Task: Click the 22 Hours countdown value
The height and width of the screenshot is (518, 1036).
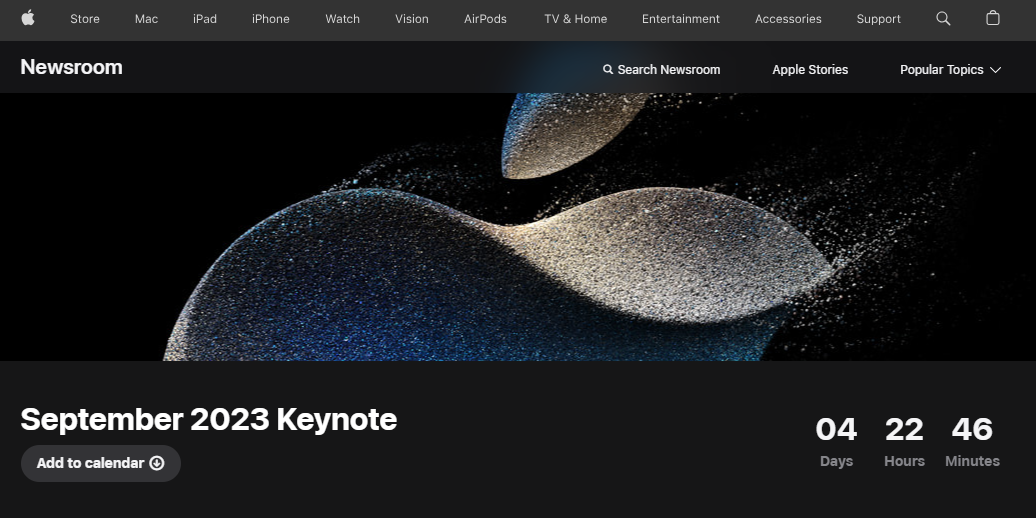Action: [x=904, y=441]
